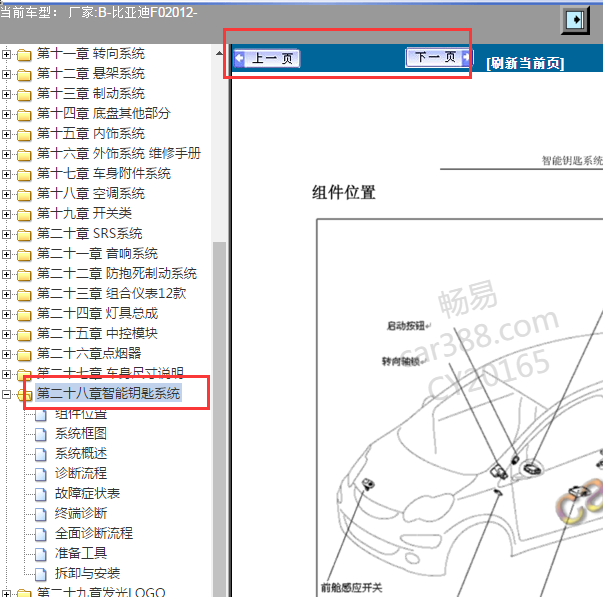The height and width of the screenshot is (597, 603).
Task: Open the 拆卸与安装 page
Action: click(x=87, y=573)
